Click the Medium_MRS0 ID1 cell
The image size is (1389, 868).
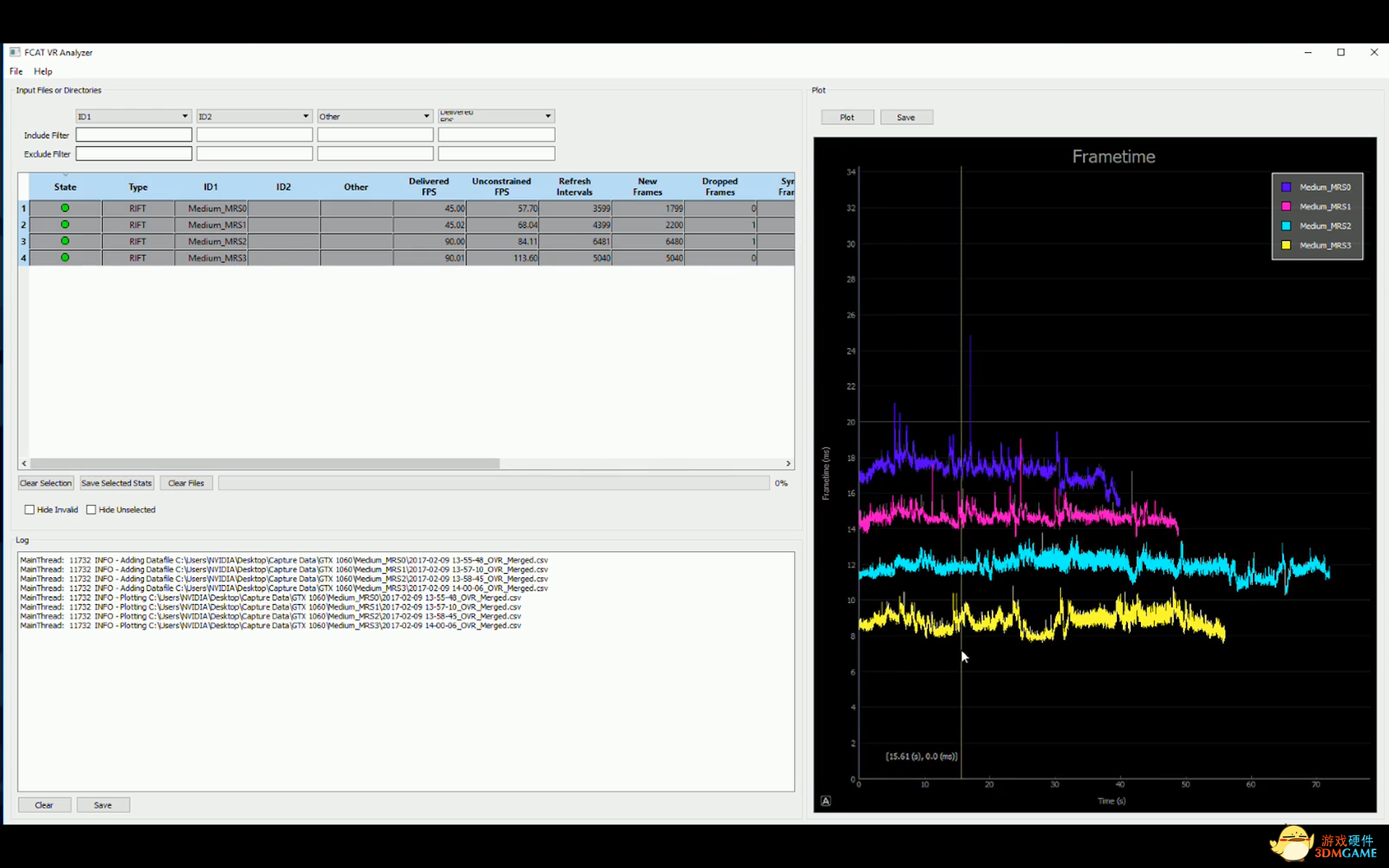(x=211, y=208)
